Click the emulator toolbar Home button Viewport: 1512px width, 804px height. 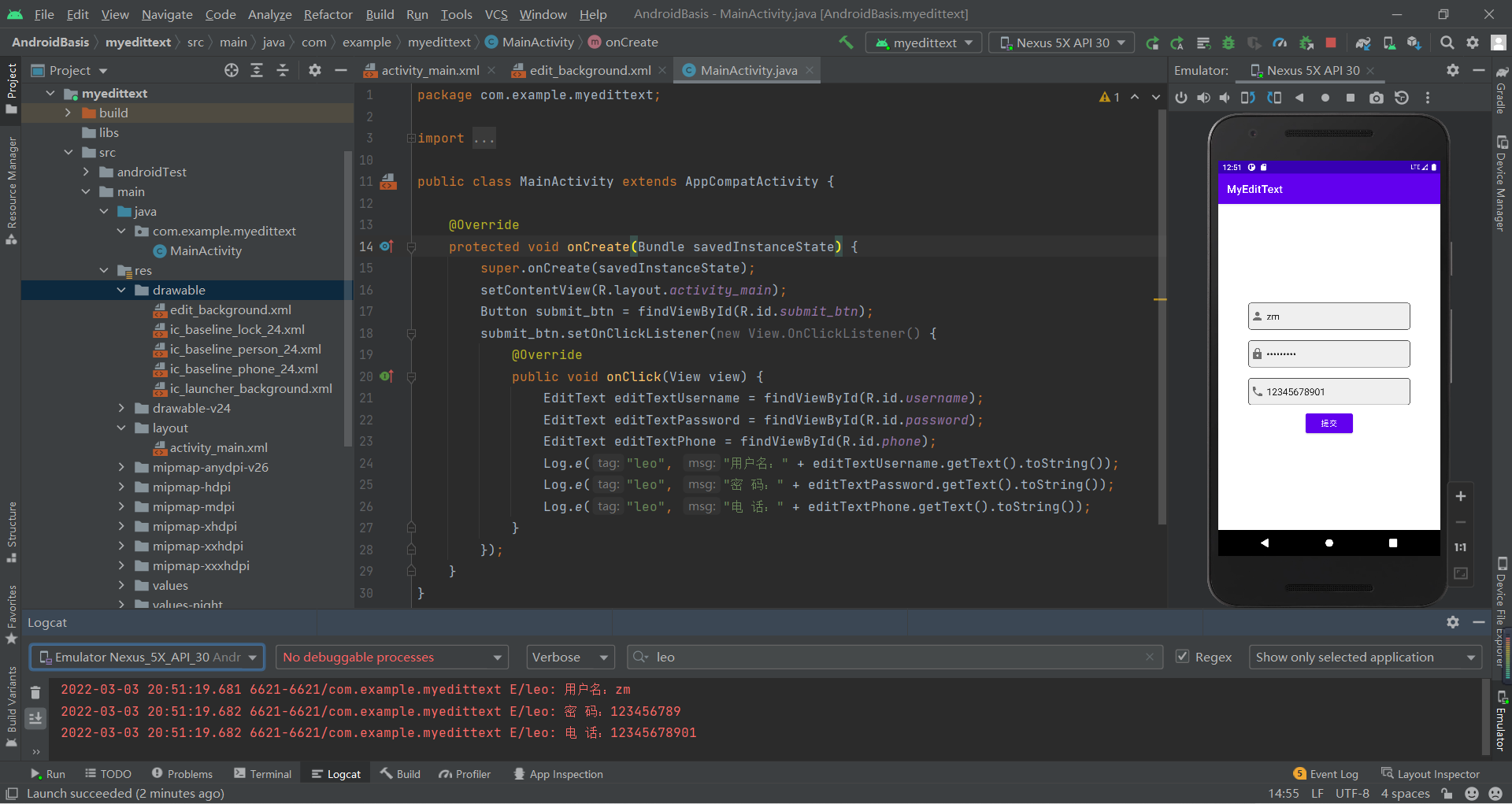pos(1325,98)
